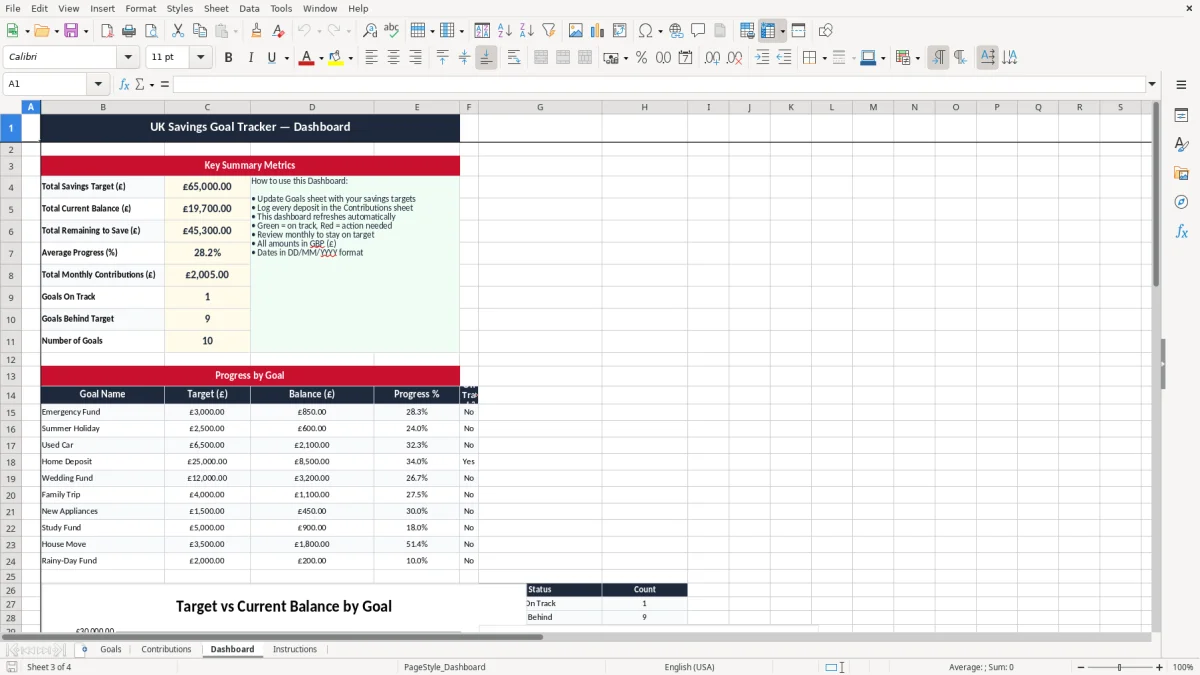This screenshot has width=1200, height=675.
Task: Expand the formula bar
Action: click(1152, 84)
